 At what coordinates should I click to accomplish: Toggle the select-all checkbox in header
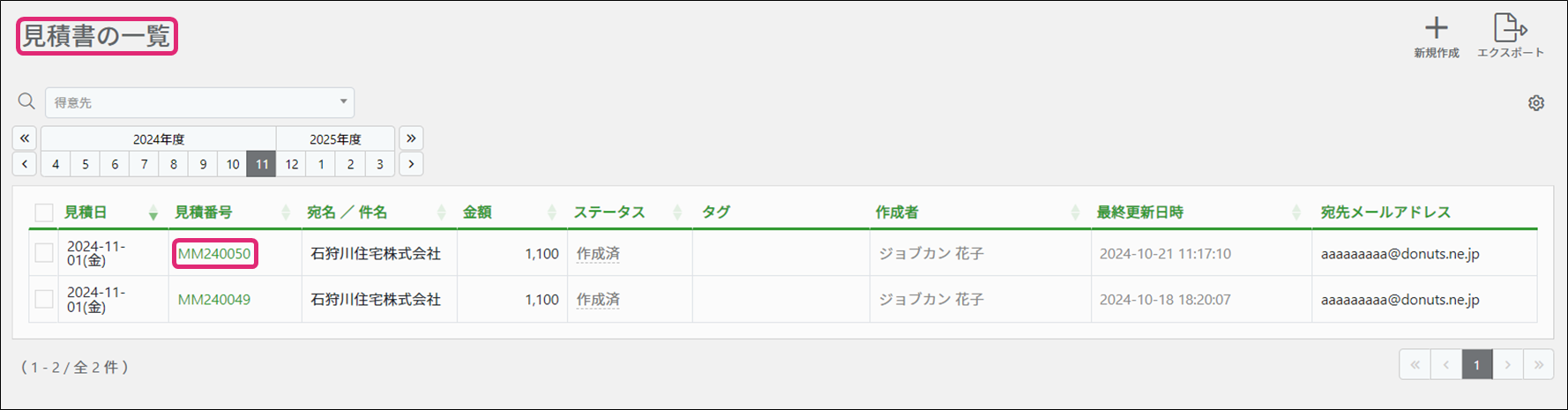44,212
